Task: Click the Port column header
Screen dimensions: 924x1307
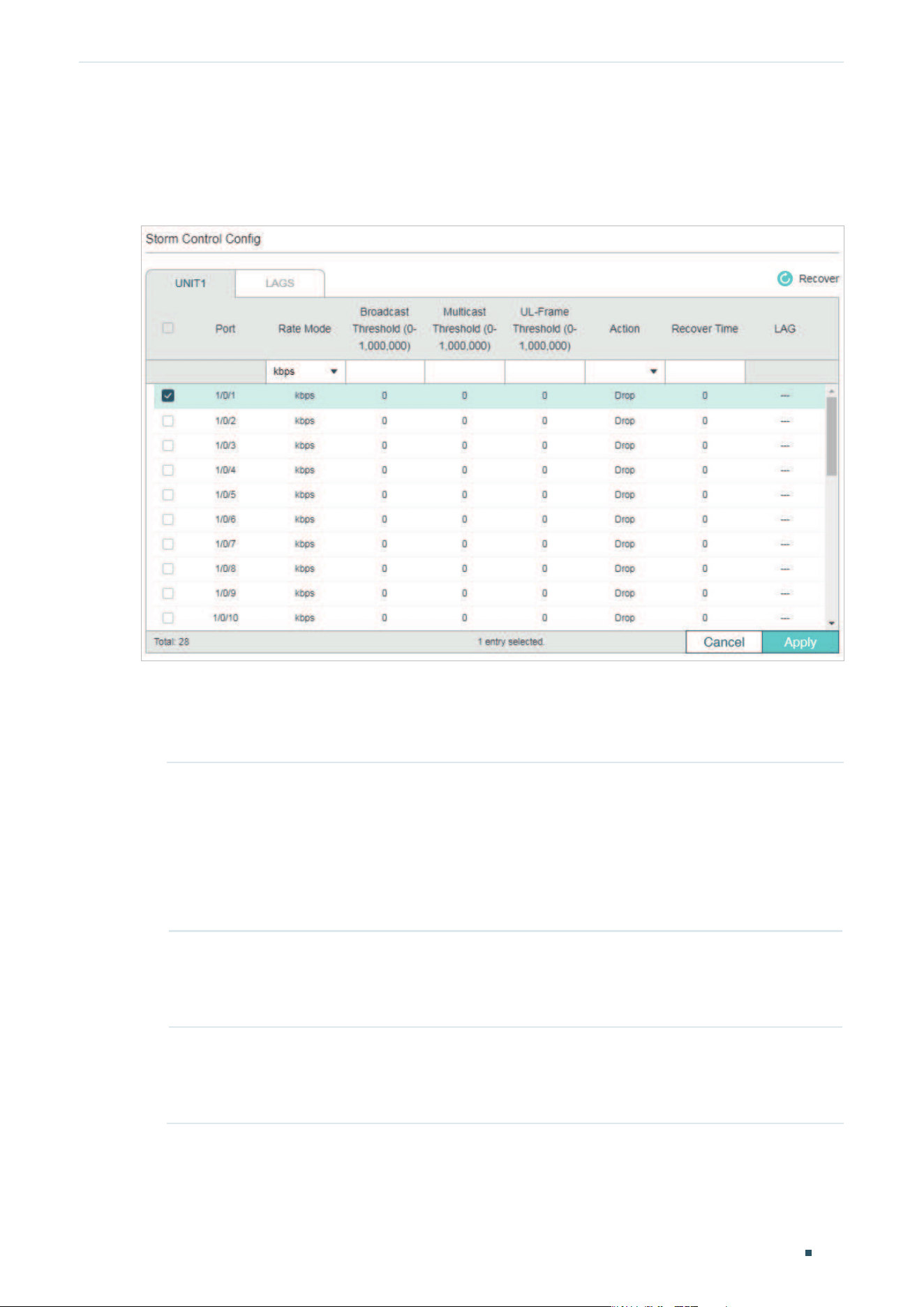Action: click(x=225, y=329)
